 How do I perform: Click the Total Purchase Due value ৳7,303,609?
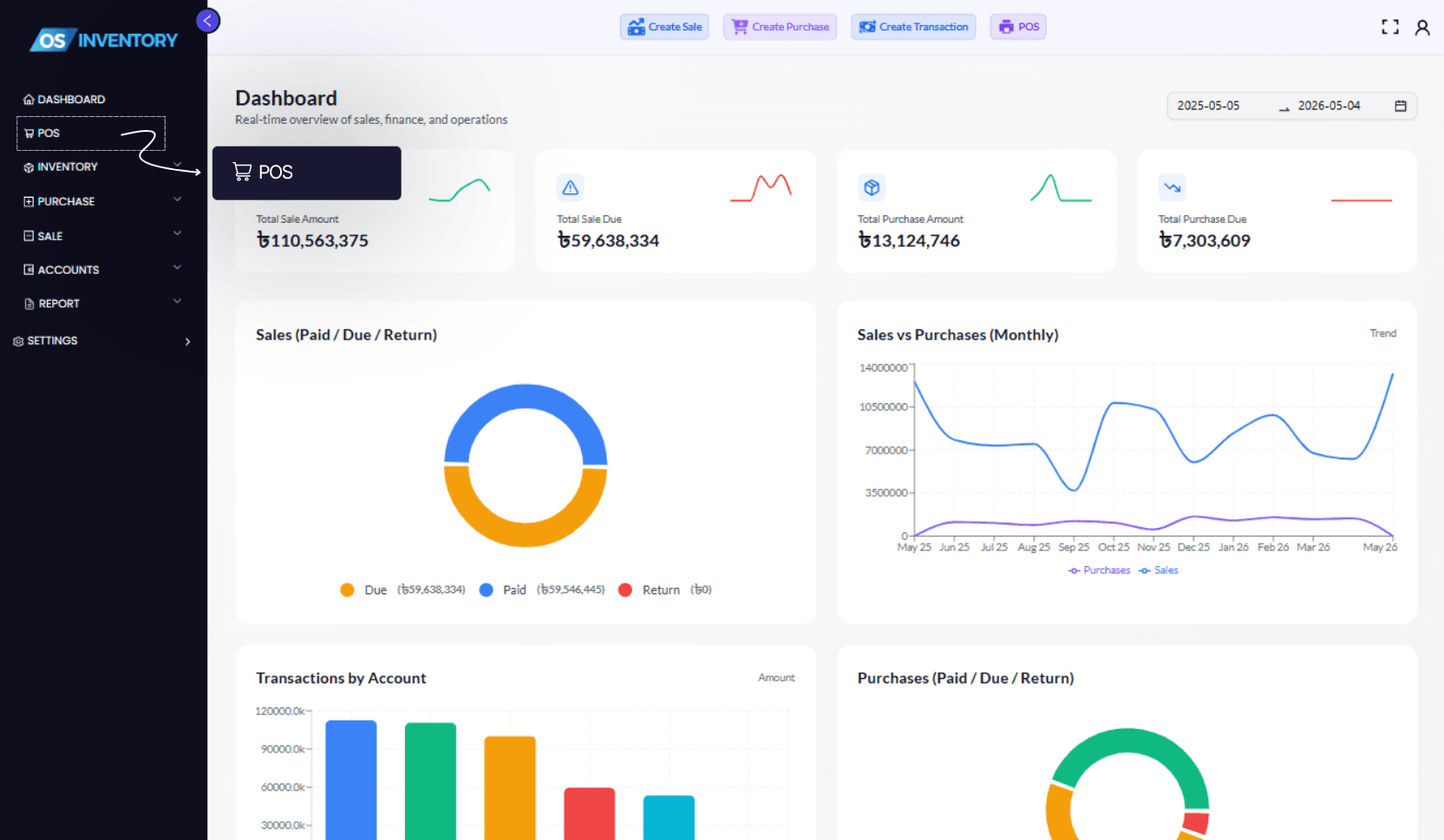[1205, 241]
